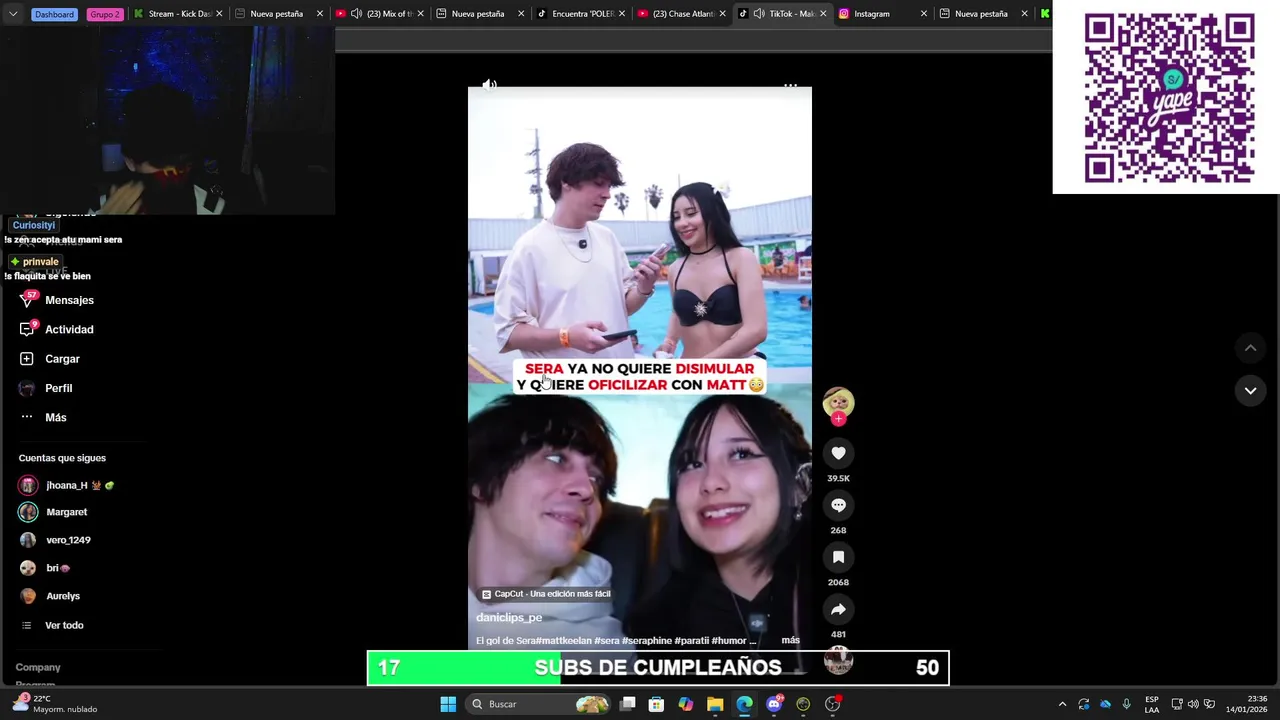
Task: Open followed account Margaret
Action: click(x=53, y=512)
